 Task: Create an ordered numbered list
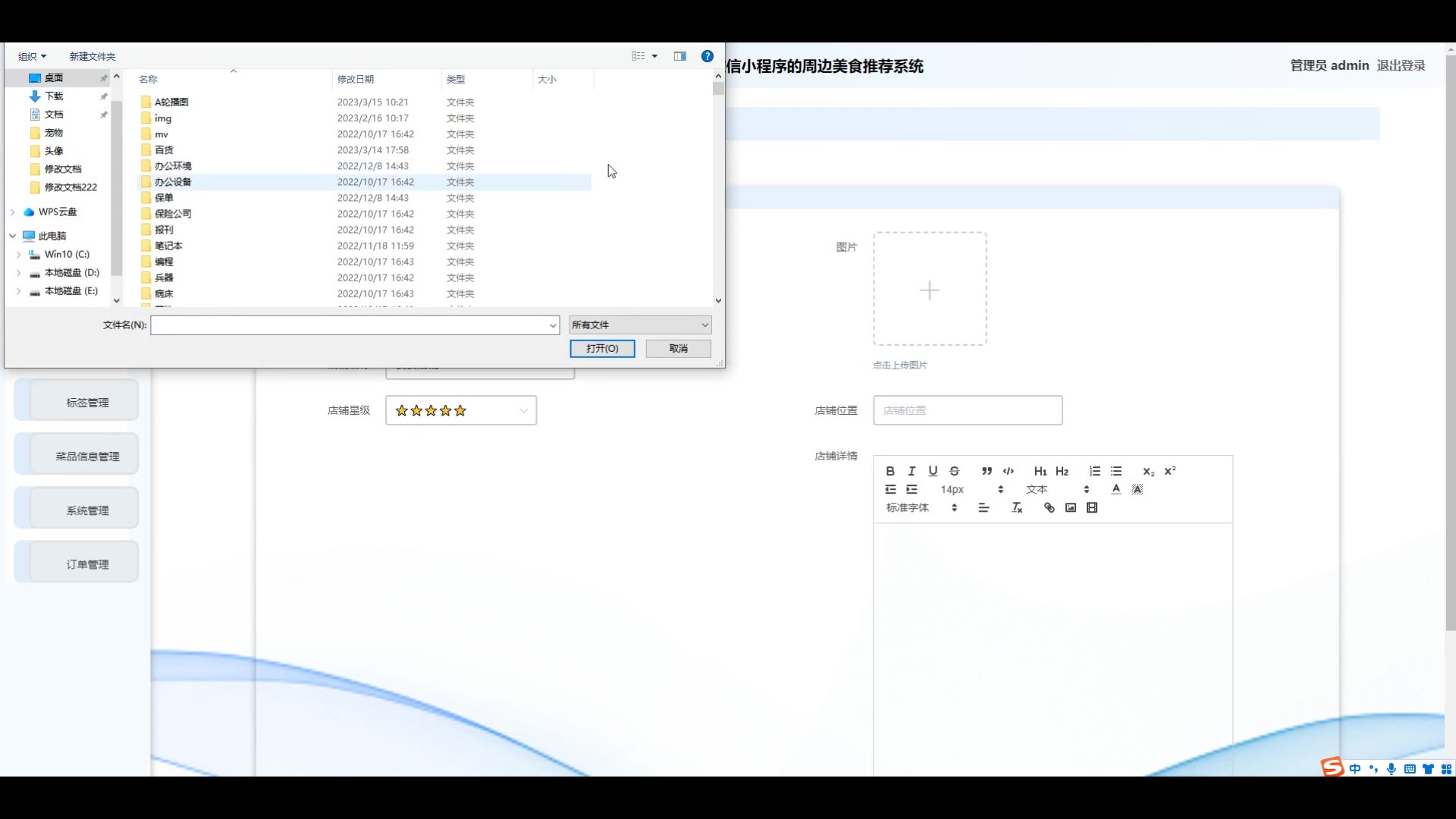(x=1094, y=471)
